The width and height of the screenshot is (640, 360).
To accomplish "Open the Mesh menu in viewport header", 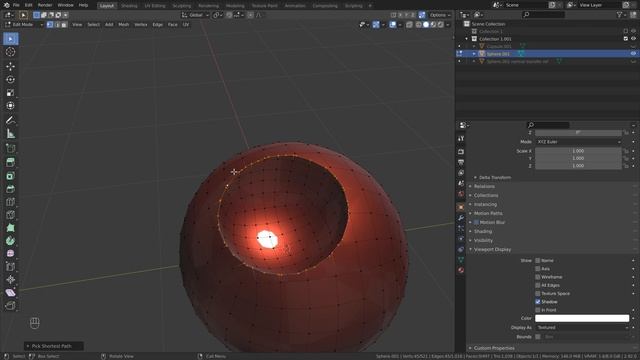I will (x=123, y=24).
